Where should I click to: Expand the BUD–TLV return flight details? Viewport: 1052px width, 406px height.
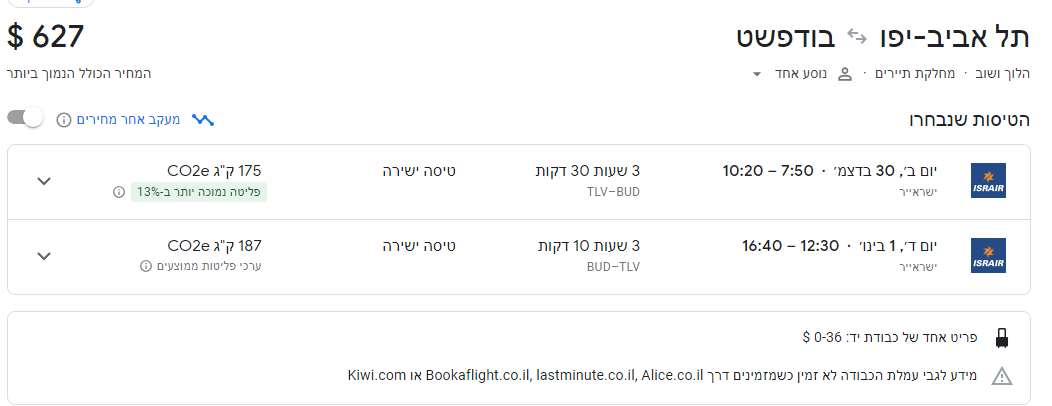[x=43, y=256]
